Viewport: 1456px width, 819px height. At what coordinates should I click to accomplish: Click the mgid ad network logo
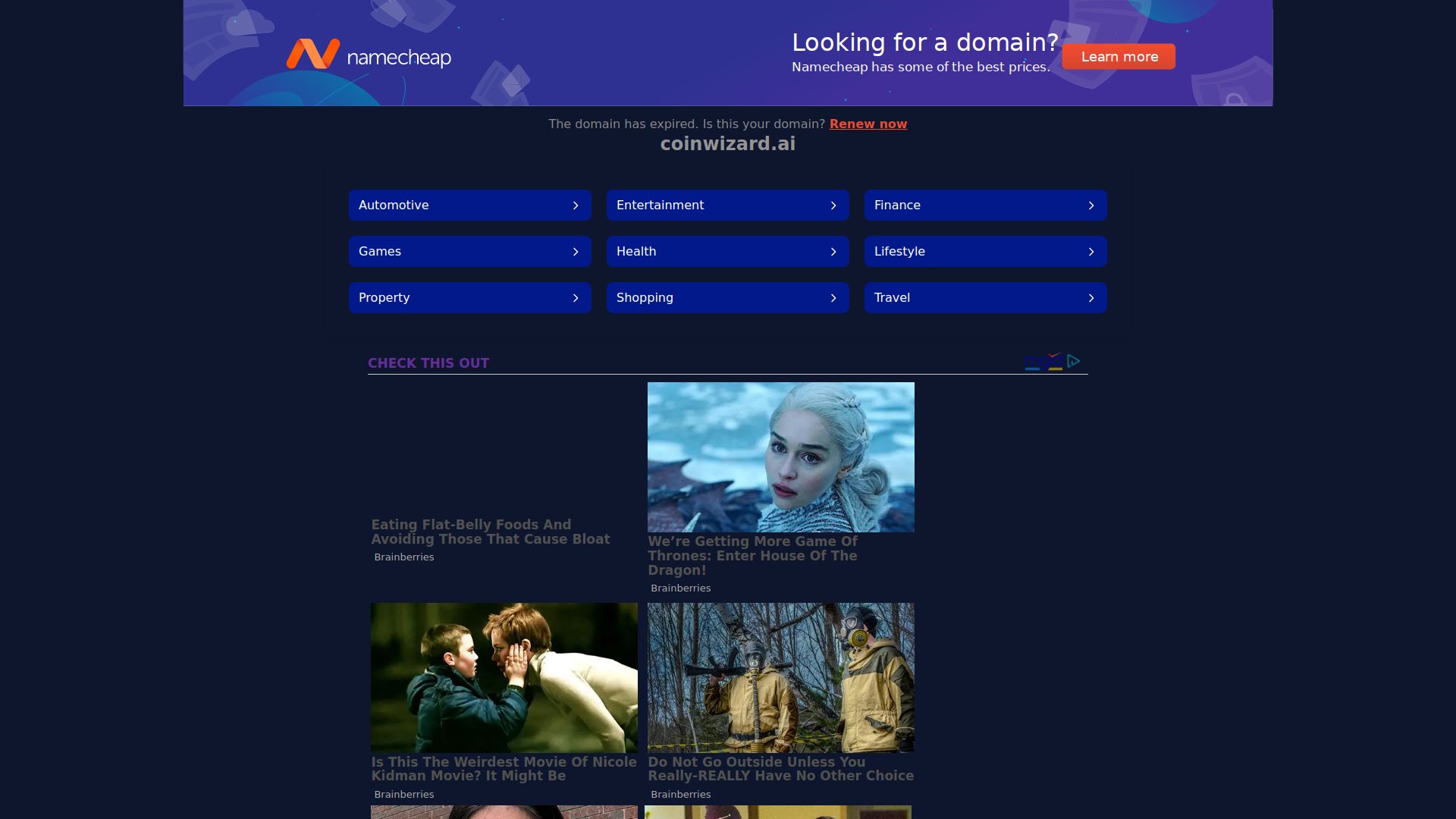click(1043, 362)
